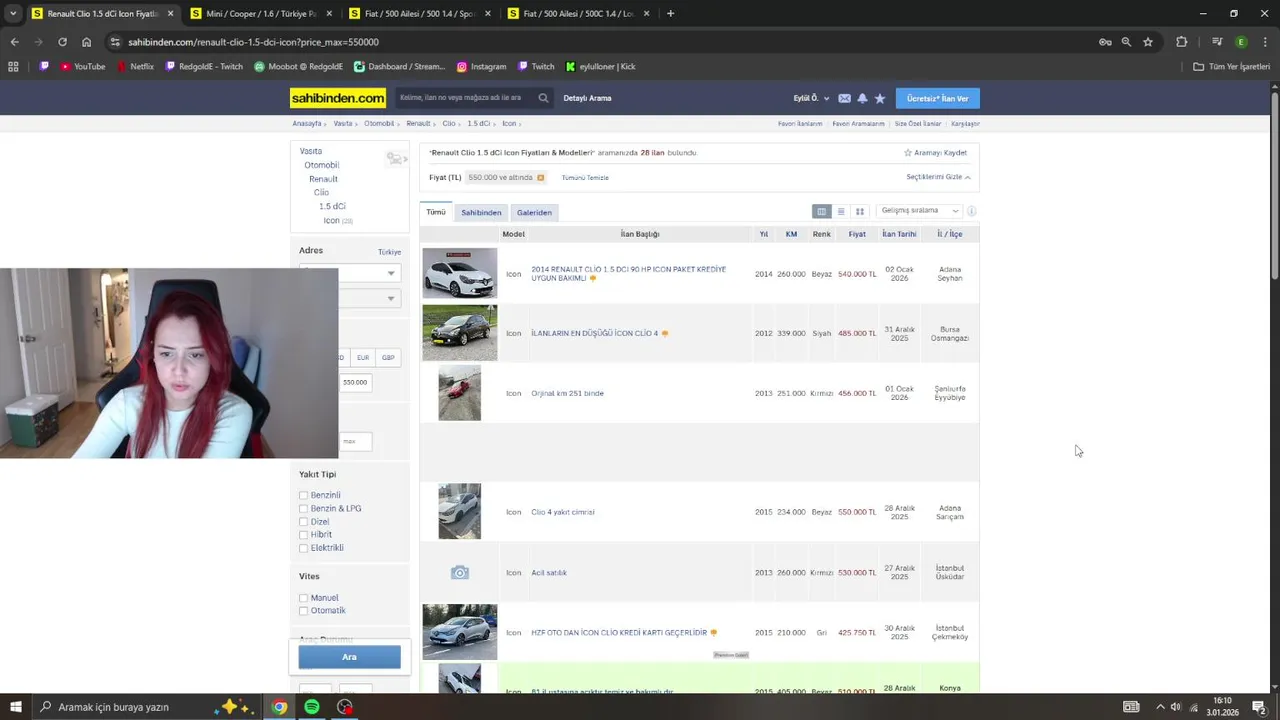Click Tümünü Temizle to clear filters
This screenshot has width=1280, height=720.
[585, 177]
